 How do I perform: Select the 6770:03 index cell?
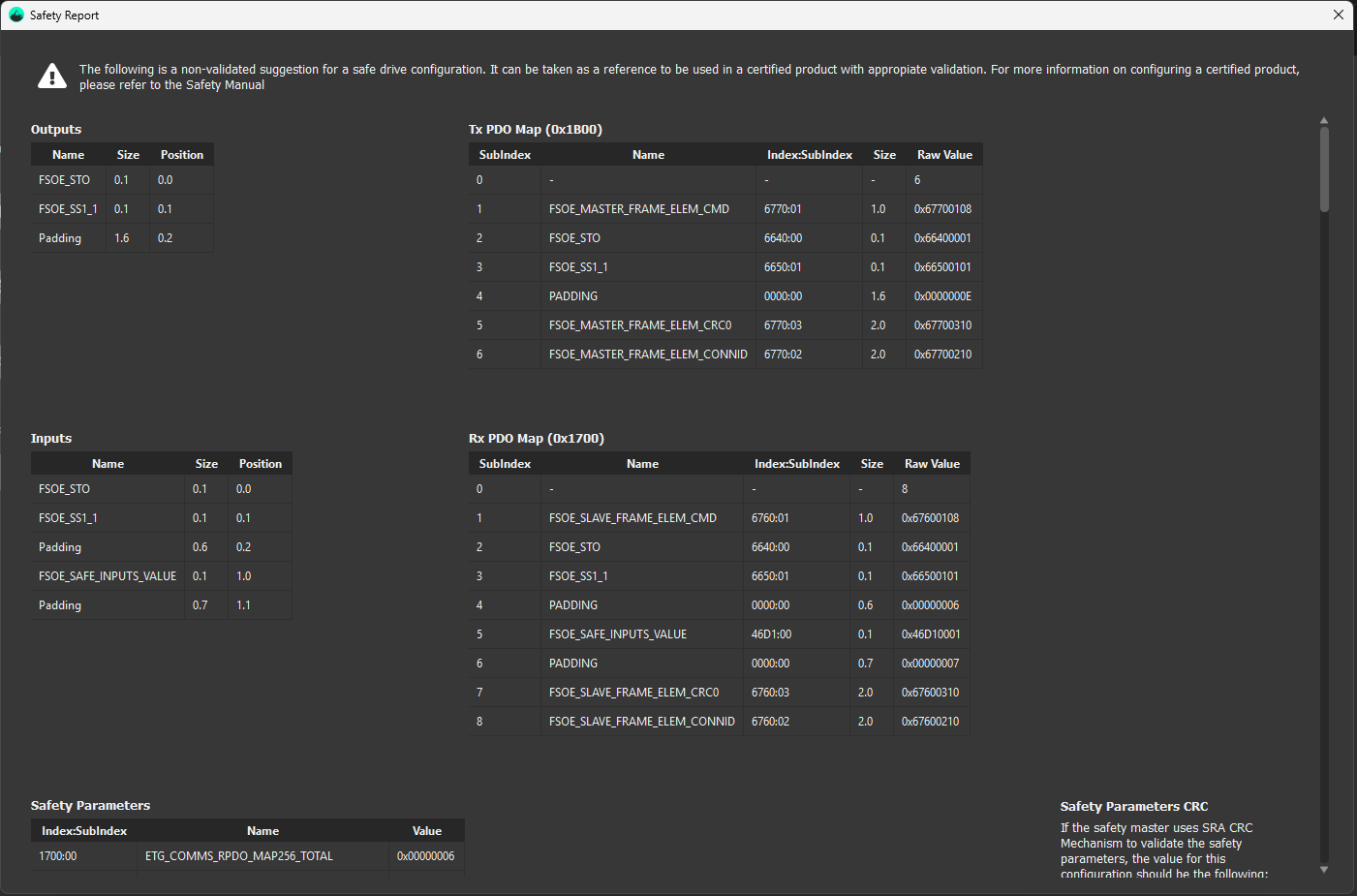783,325
